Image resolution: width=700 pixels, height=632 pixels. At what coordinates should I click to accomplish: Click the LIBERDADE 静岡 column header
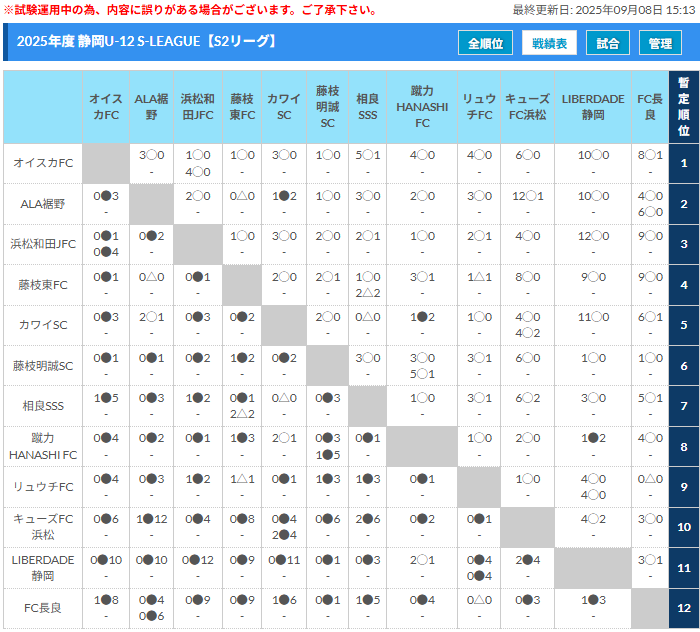pos(592,107)
